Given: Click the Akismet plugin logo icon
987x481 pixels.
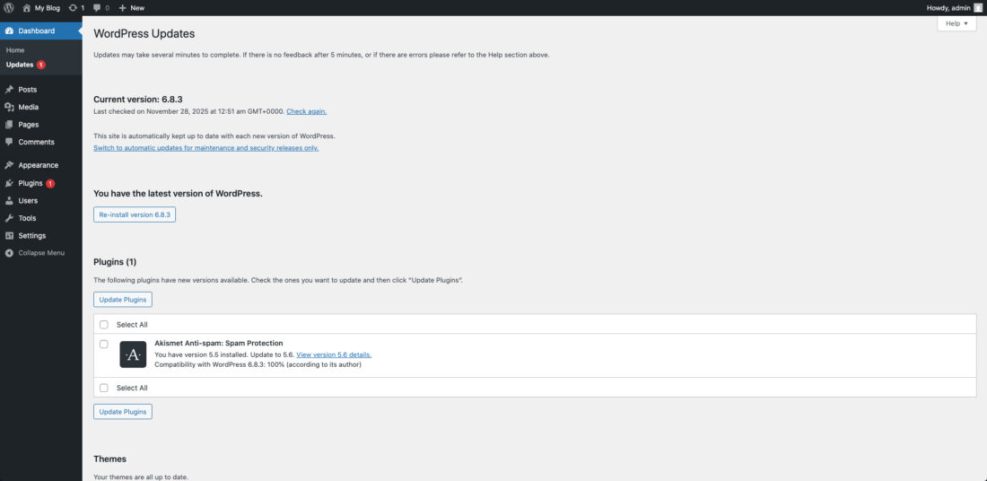Looking at the screenshot, I should pyautogui.click(x=133, y=354).
